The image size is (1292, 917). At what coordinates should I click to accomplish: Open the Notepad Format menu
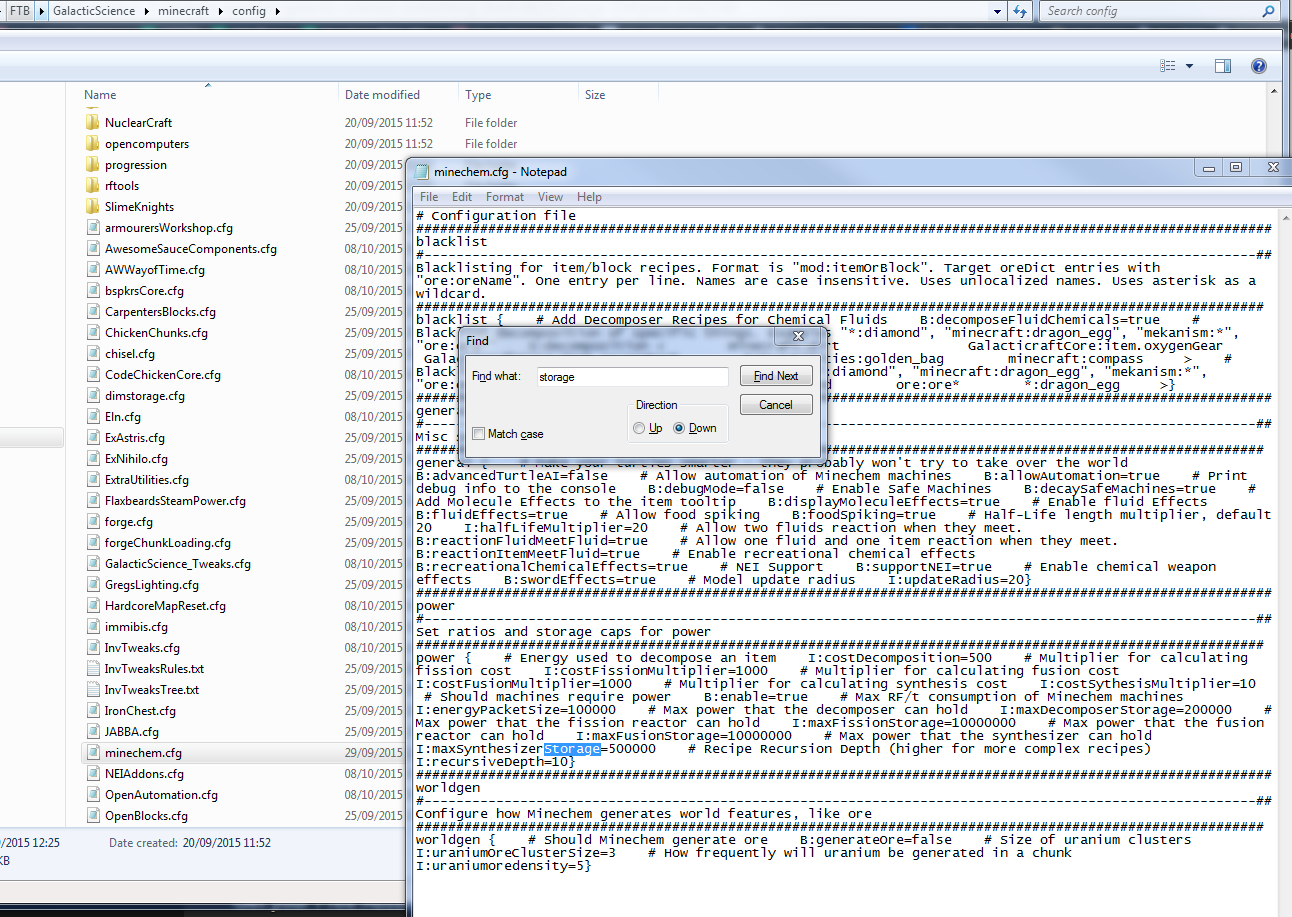coord(505,197)
